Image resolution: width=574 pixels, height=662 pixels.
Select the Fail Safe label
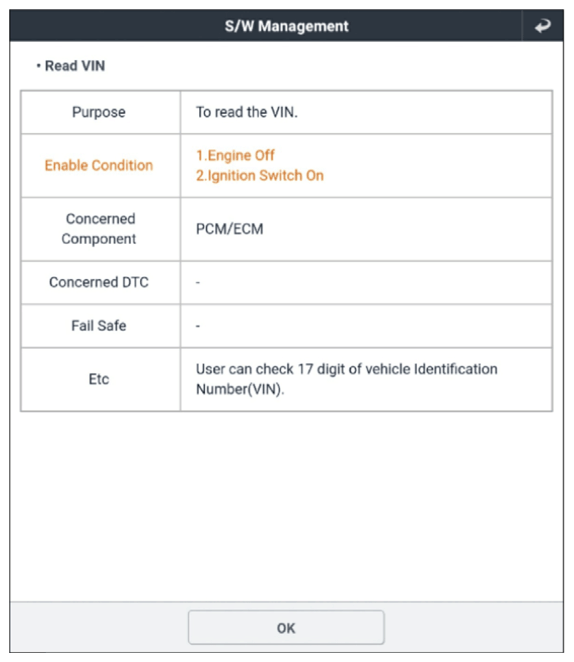pos(99,326)
